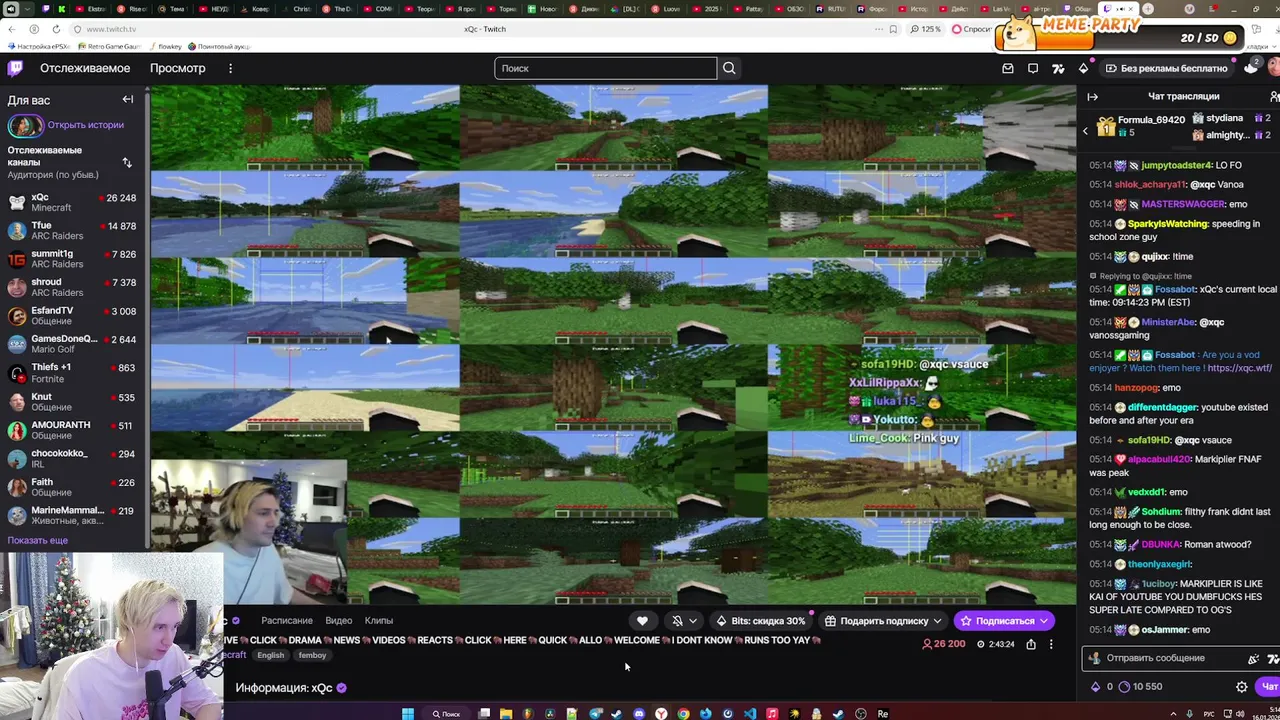Collapse the Для вас sidebar
The height and width of the screenshot is (720, 1280).
point(128,99)
